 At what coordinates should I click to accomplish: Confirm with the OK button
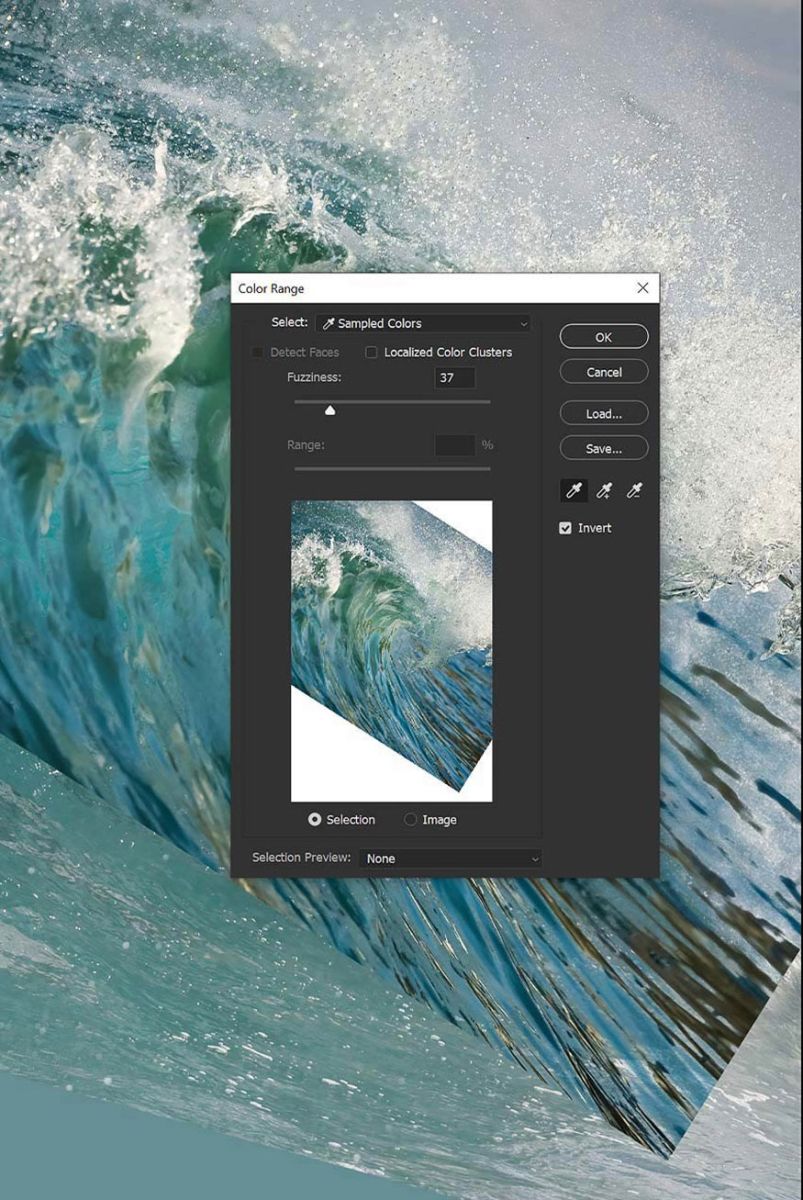click(604, 337)
